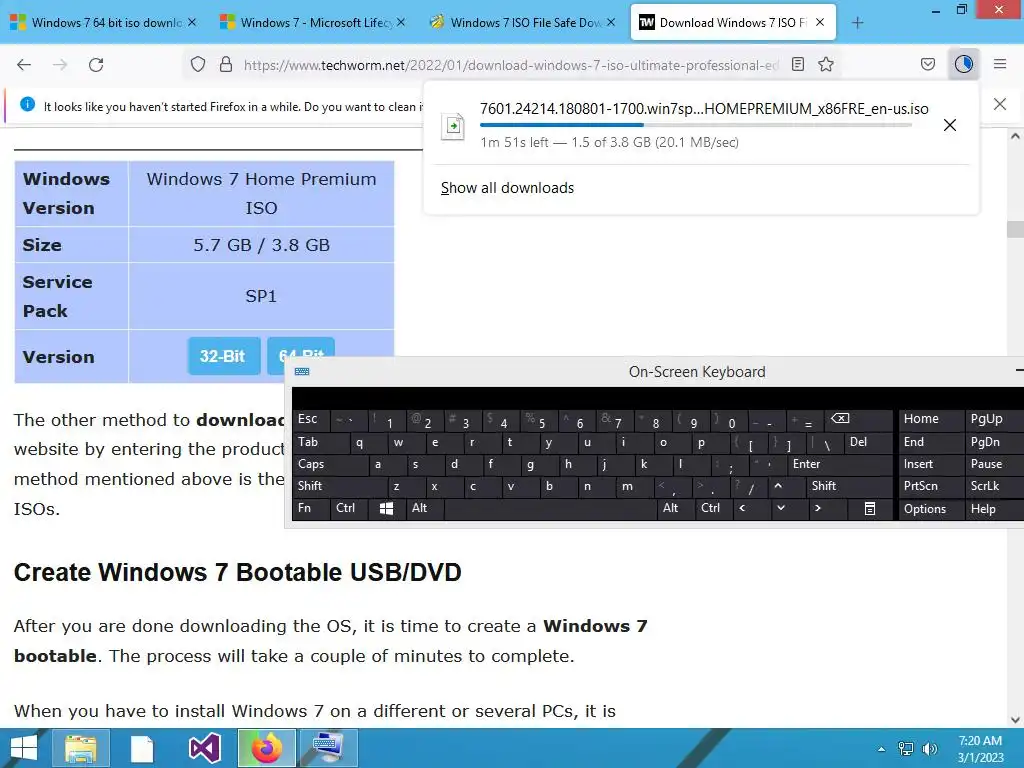
Task: Click Enter key on On-Screen Keyboard
Action: point(839,464)
